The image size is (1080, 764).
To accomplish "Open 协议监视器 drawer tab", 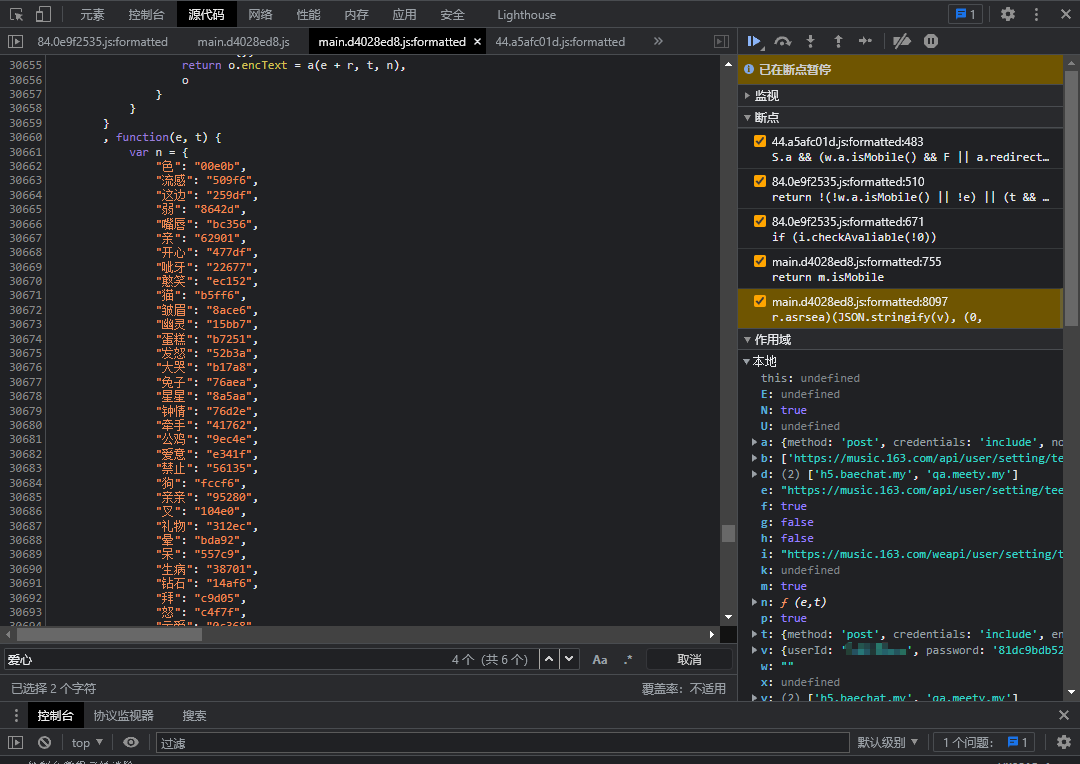I will point(123,716).
